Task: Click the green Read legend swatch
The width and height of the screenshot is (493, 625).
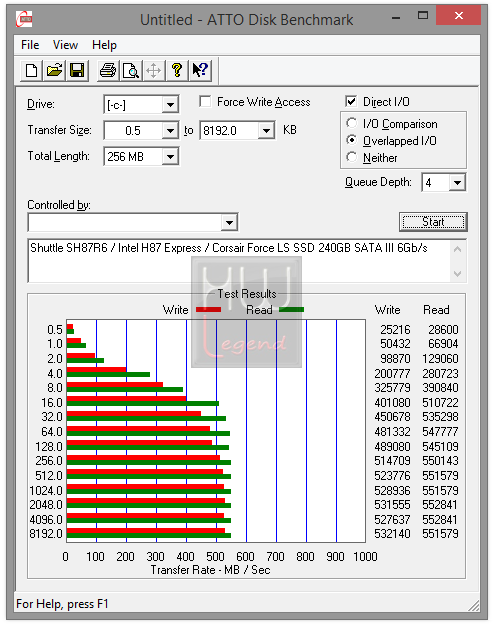Action: [x=291, y=310]
